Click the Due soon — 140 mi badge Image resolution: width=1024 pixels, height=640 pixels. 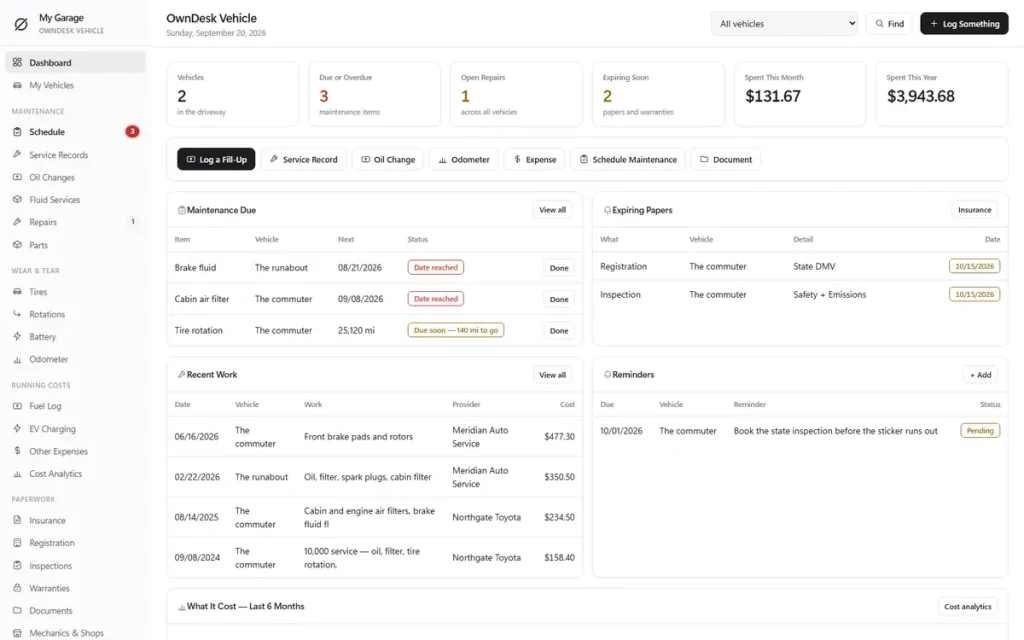pyautogui.click(x=456, y=330)
